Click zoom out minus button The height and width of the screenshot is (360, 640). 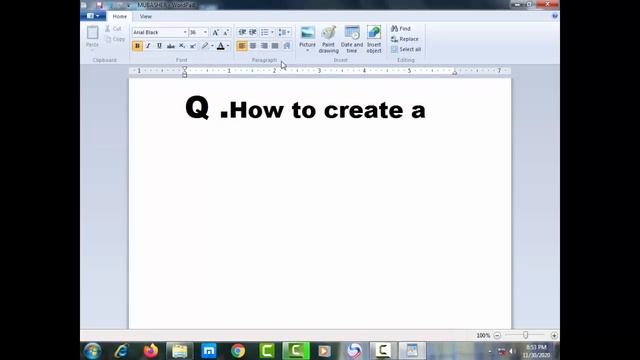coord(497,336)
